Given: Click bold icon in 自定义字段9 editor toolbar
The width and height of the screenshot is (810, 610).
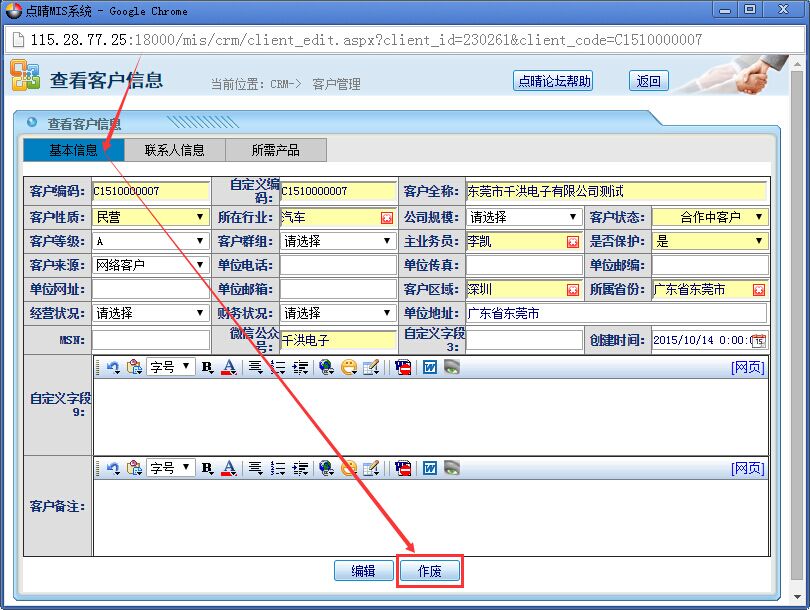Looking at the screenshot, I should coord(208,367).
